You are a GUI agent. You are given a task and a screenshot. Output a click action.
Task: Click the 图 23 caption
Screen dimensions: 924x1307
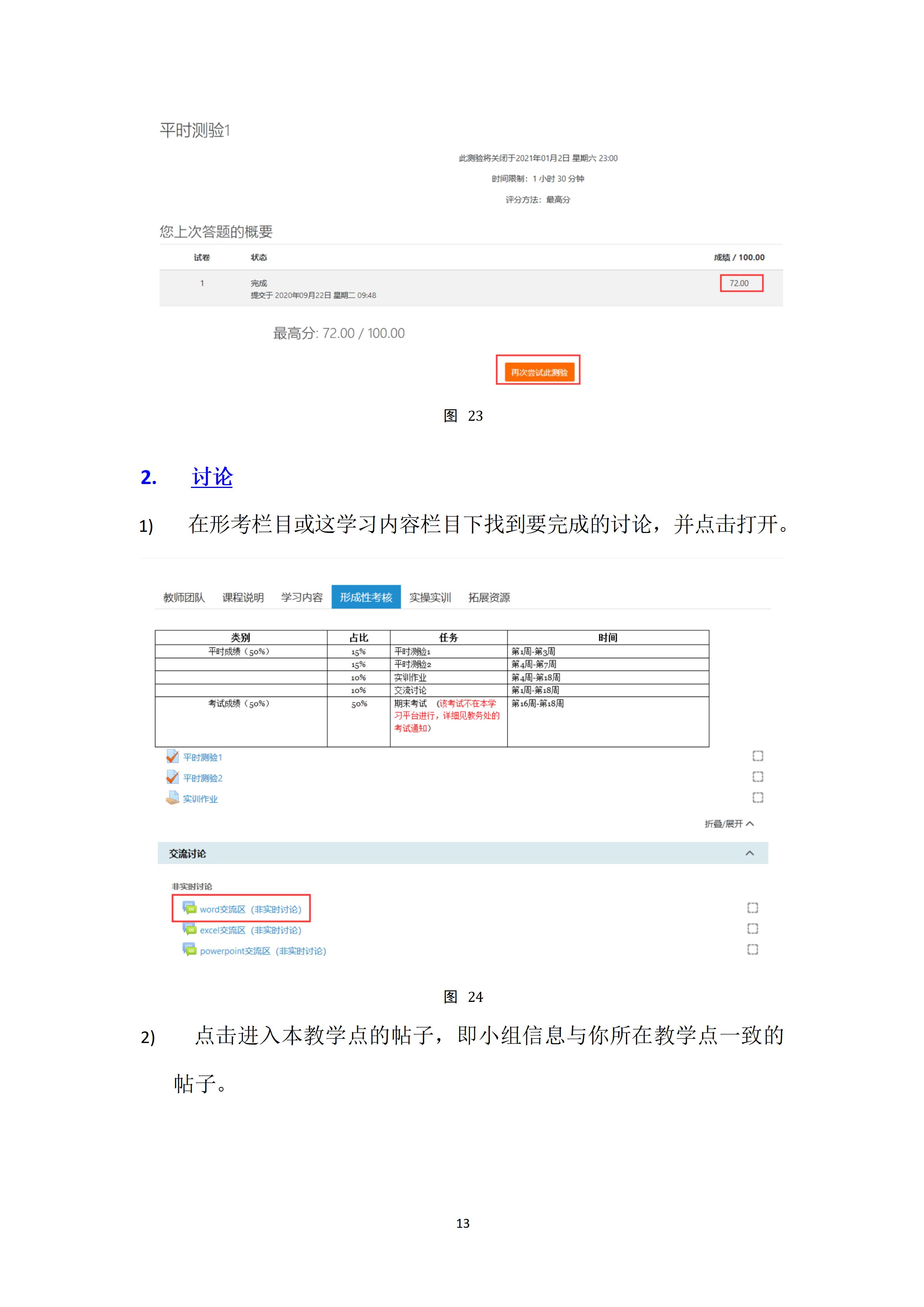tap(463, 416)
